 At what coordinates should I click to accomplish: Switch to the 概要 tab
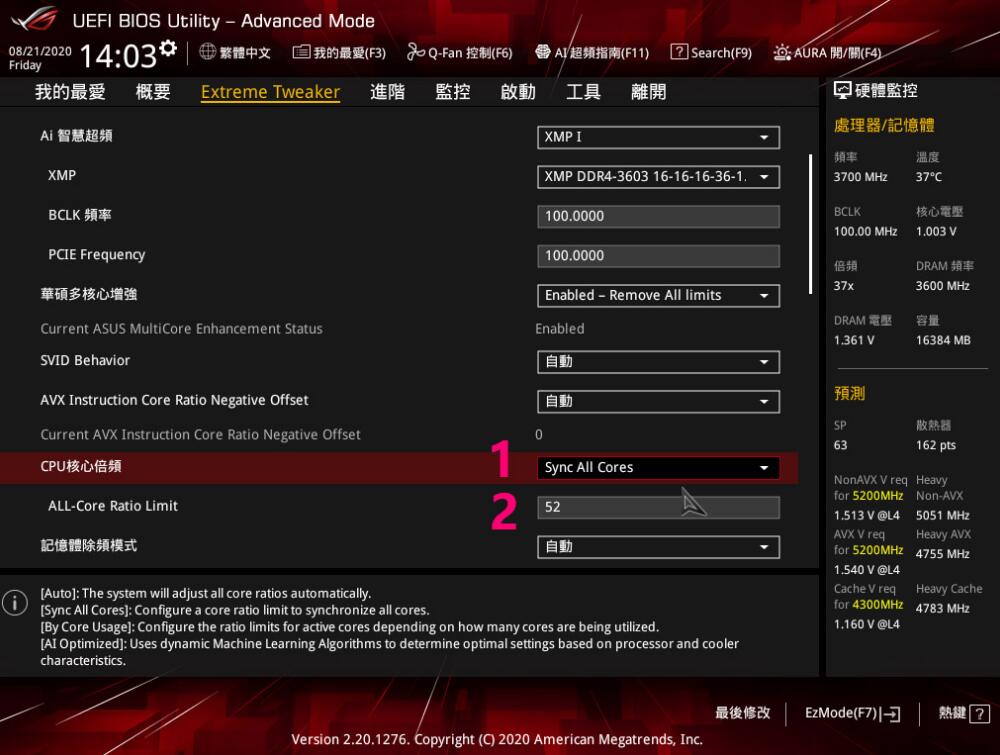point(153,92)
